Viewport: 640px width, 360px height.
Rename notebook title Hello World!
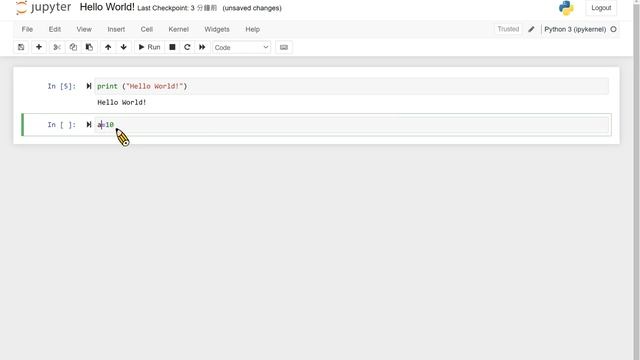coord(107,7)
